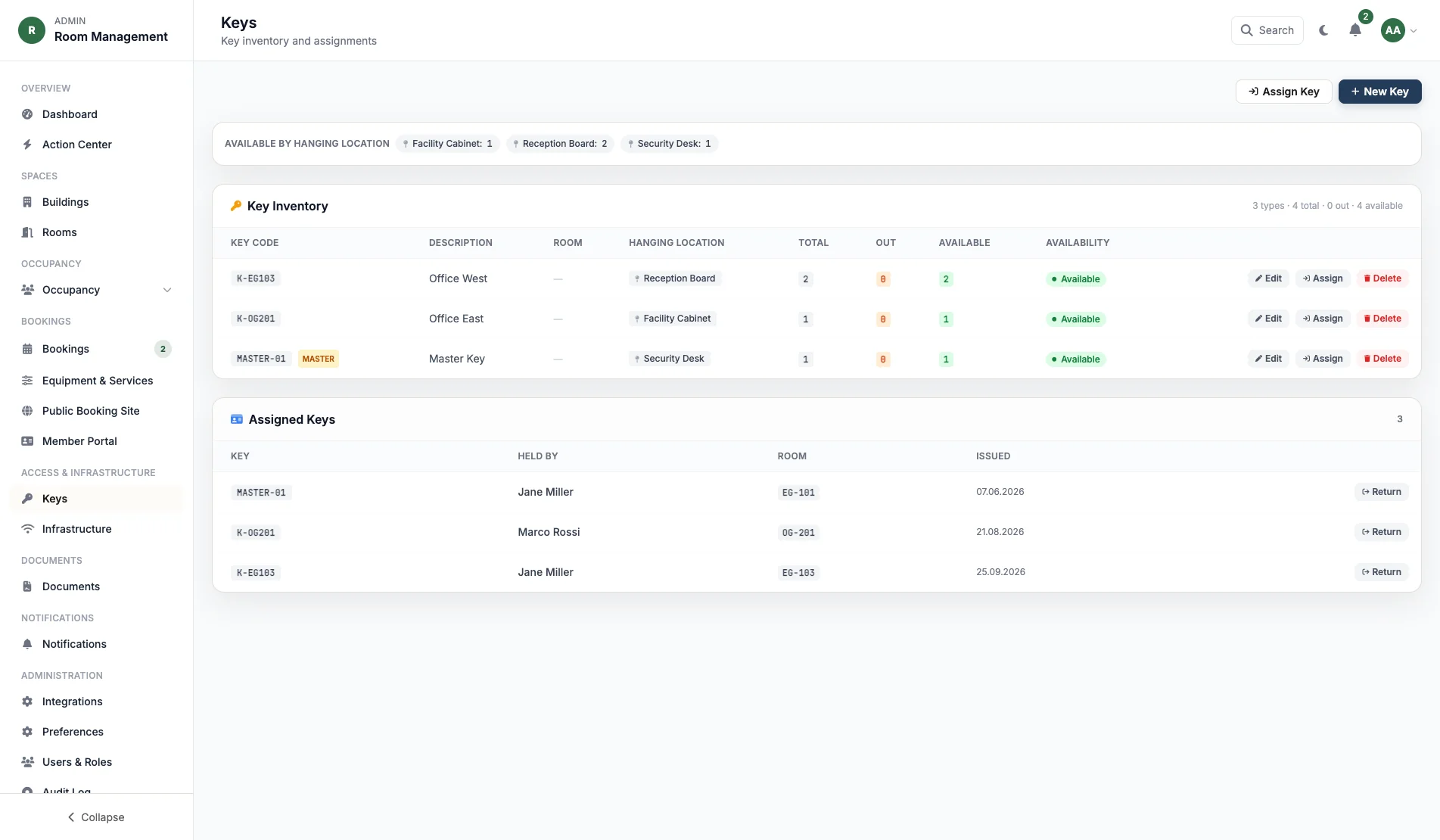Click the Security Desk: 1 location chip
Viewport: 1440px width, 840px height.
[x=670, y=144]
